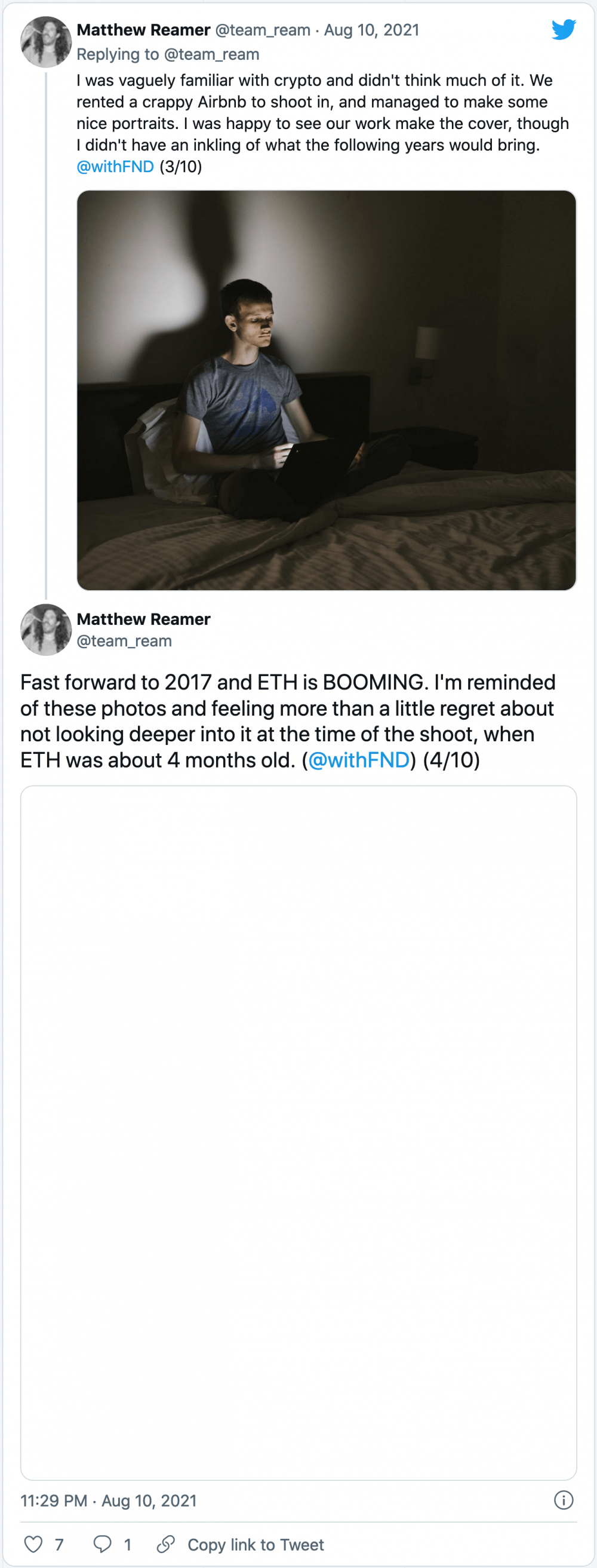Viewport: 597px width, 1568px height.
Task: Like the tweet with heart icon
Action: click(x=33, y=1544)
